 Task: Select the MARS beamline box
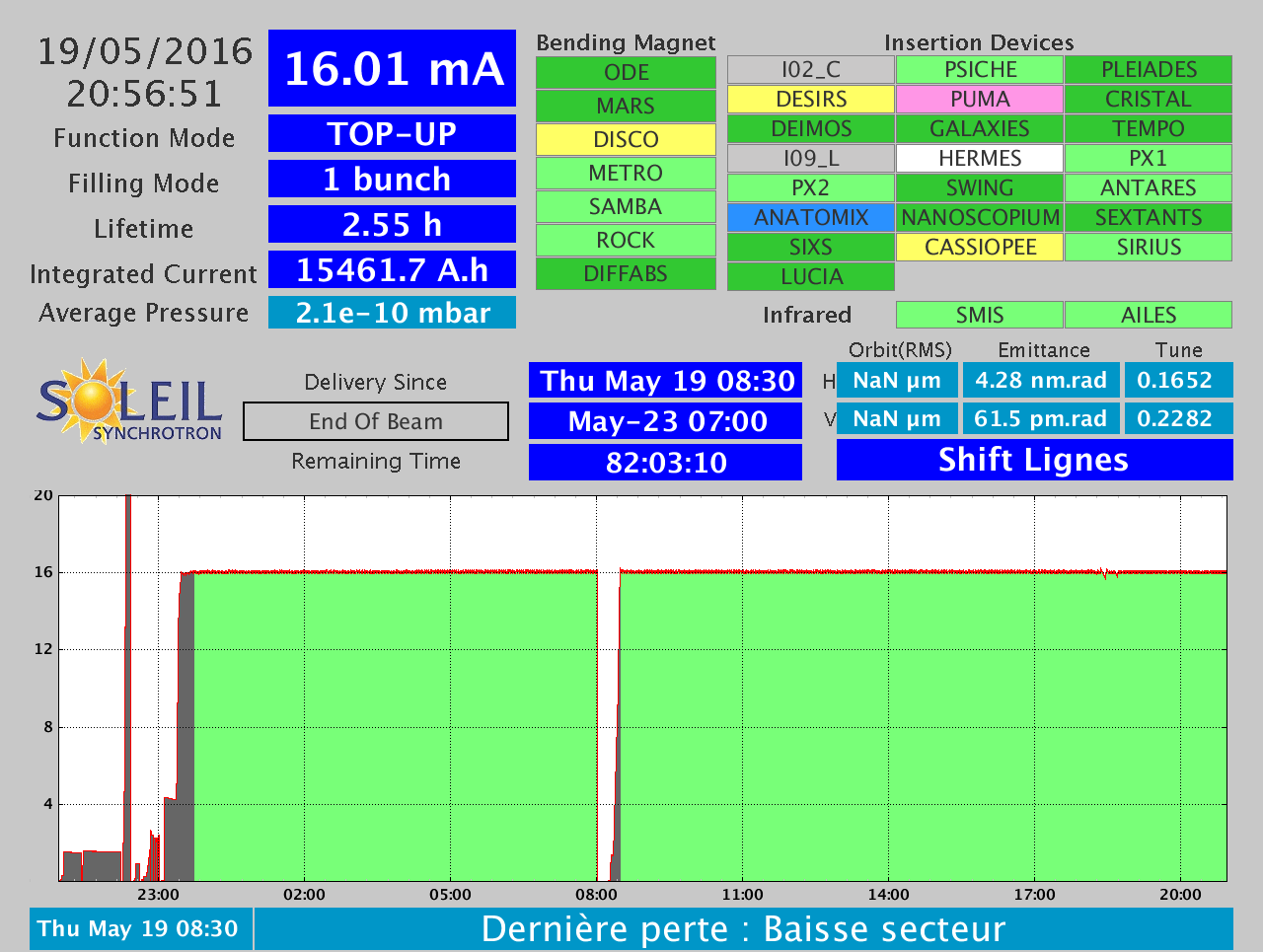point(626,106)
